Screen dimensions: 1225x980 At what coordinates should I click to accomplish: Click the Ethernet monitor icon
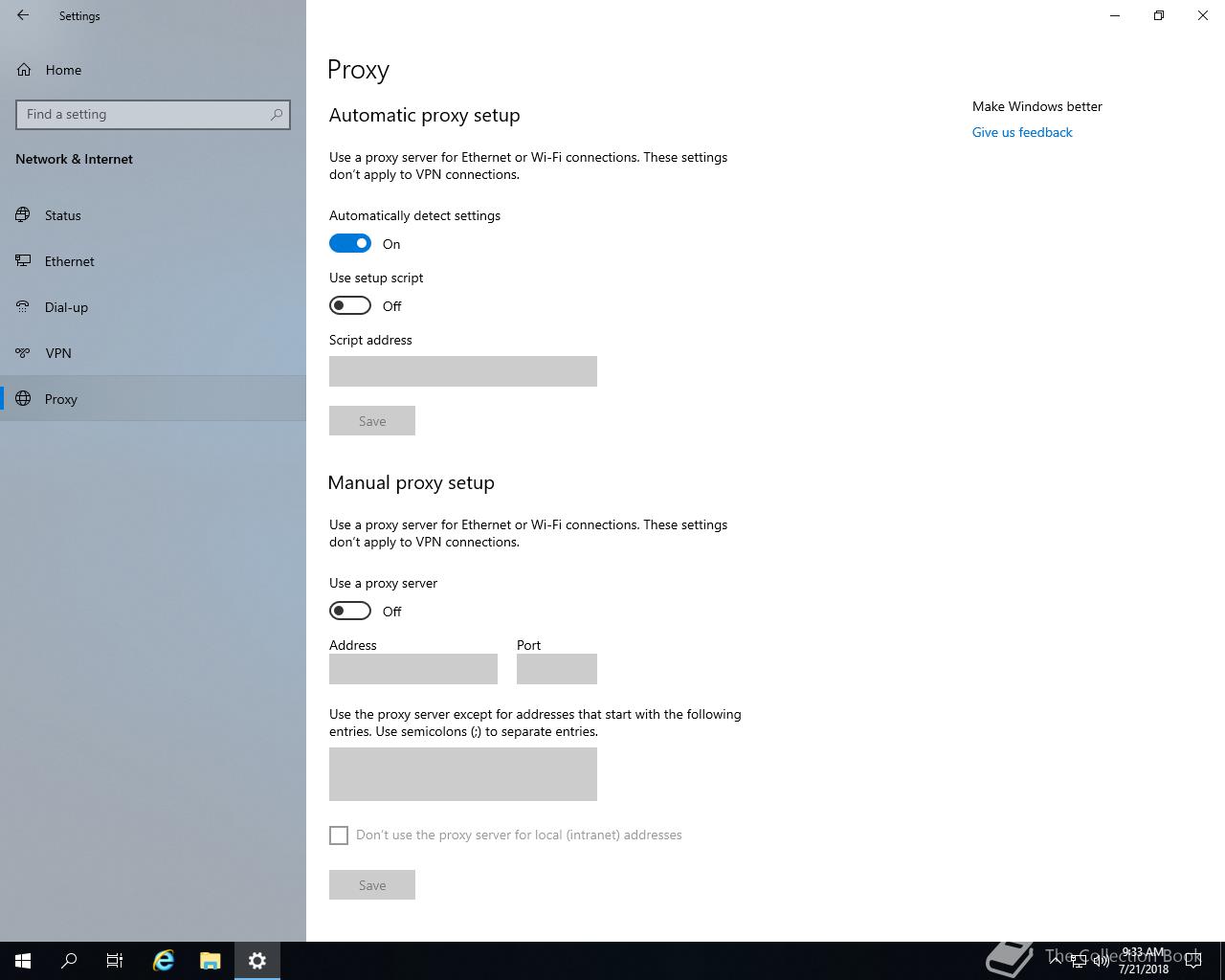(x=23, y=261)
